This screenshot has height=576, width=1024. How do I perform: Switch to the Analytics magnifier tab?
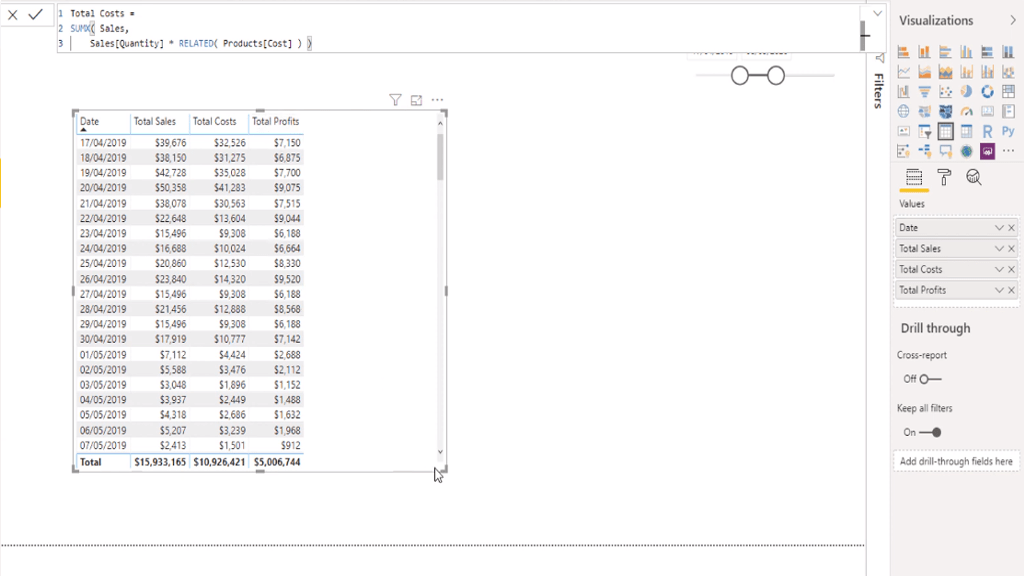(974, 178)
